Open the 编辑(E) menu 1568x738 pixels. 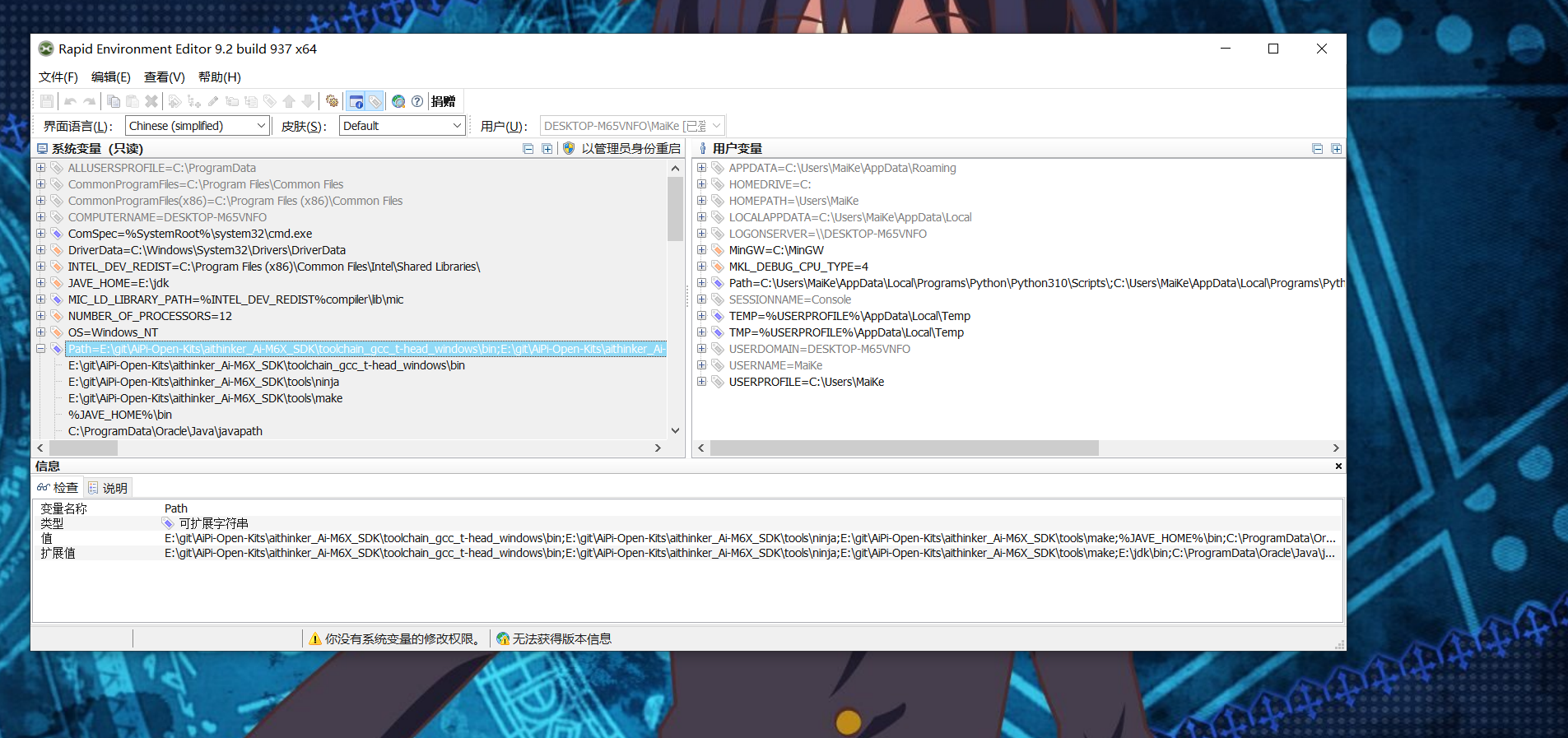tap(110, 77)
